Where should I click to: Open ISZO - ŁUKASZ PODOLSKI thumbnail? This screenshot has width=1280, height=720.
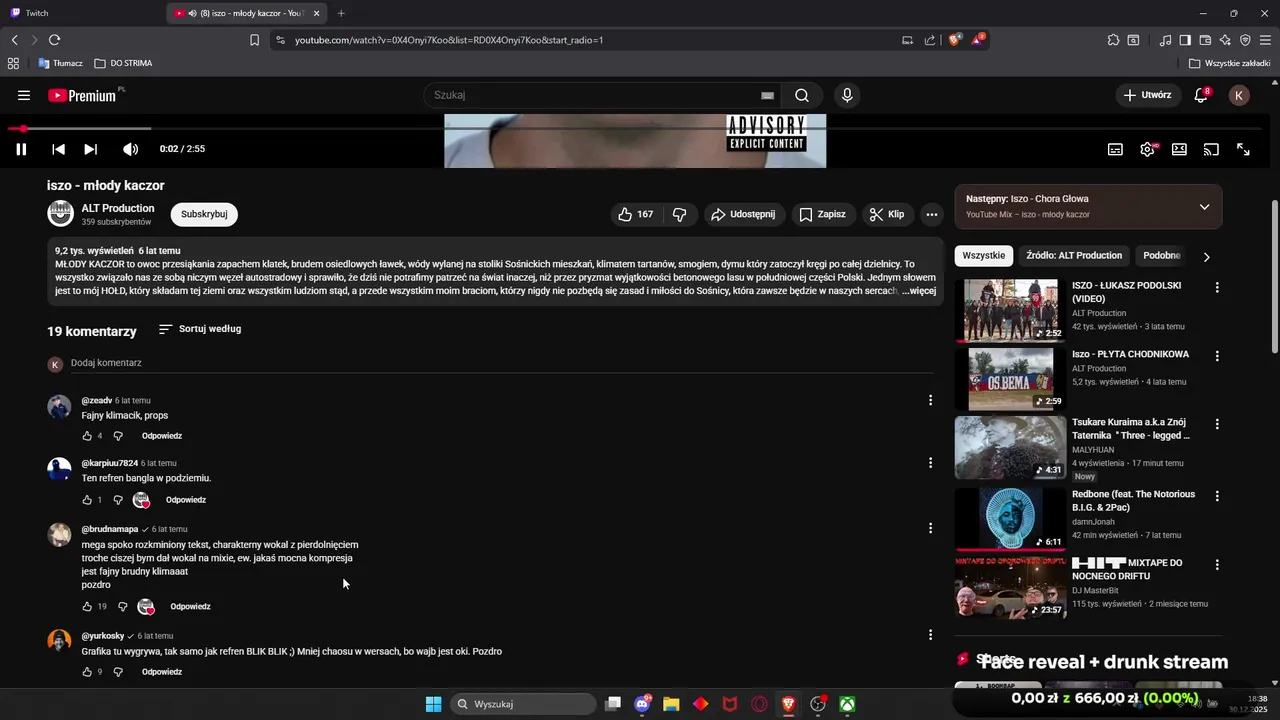(x=1010, y=311)
